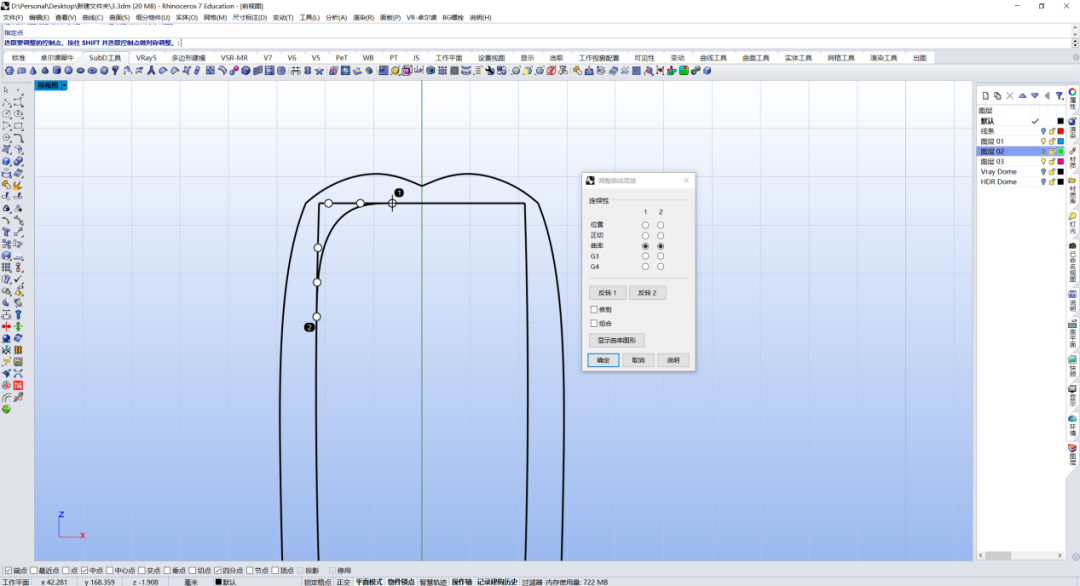Open the viewport title dropdown arrow
1080x586 pixels.
[x=64, y=85]
